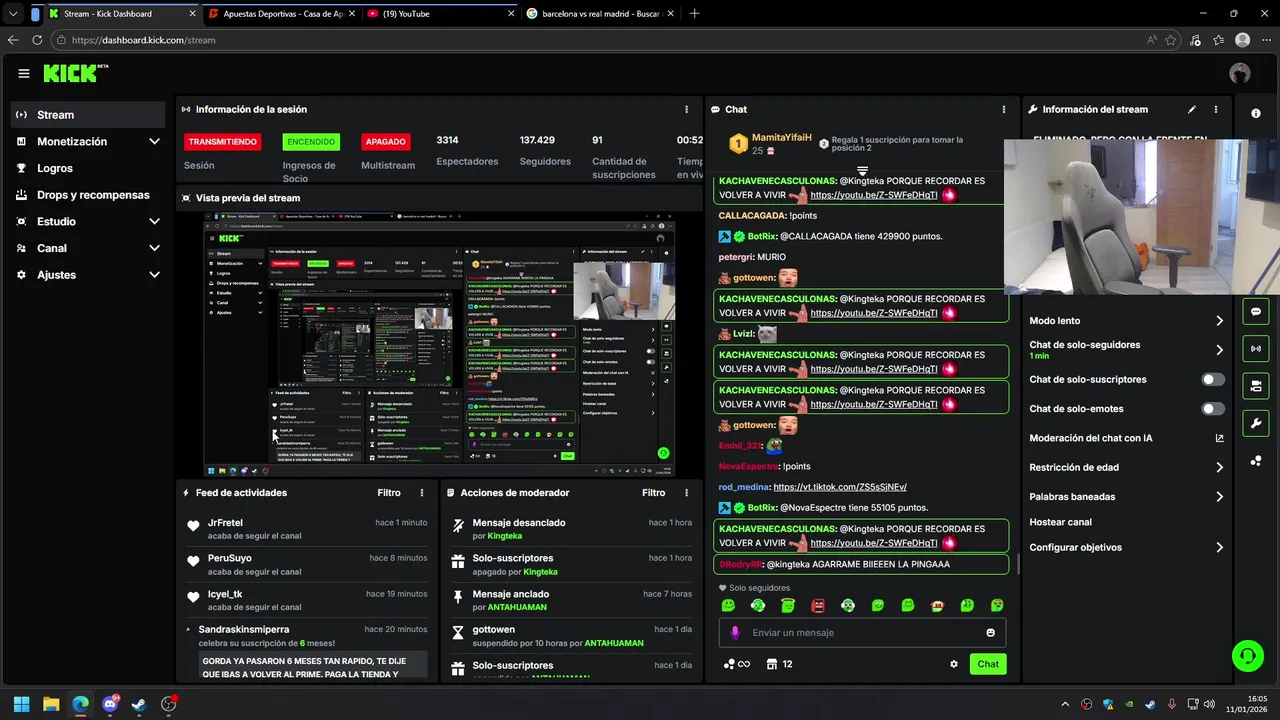Toggle Chat de solo-suscriptores switch
The height and width of the screenshot is (720, 1280).
[1213, 380]
